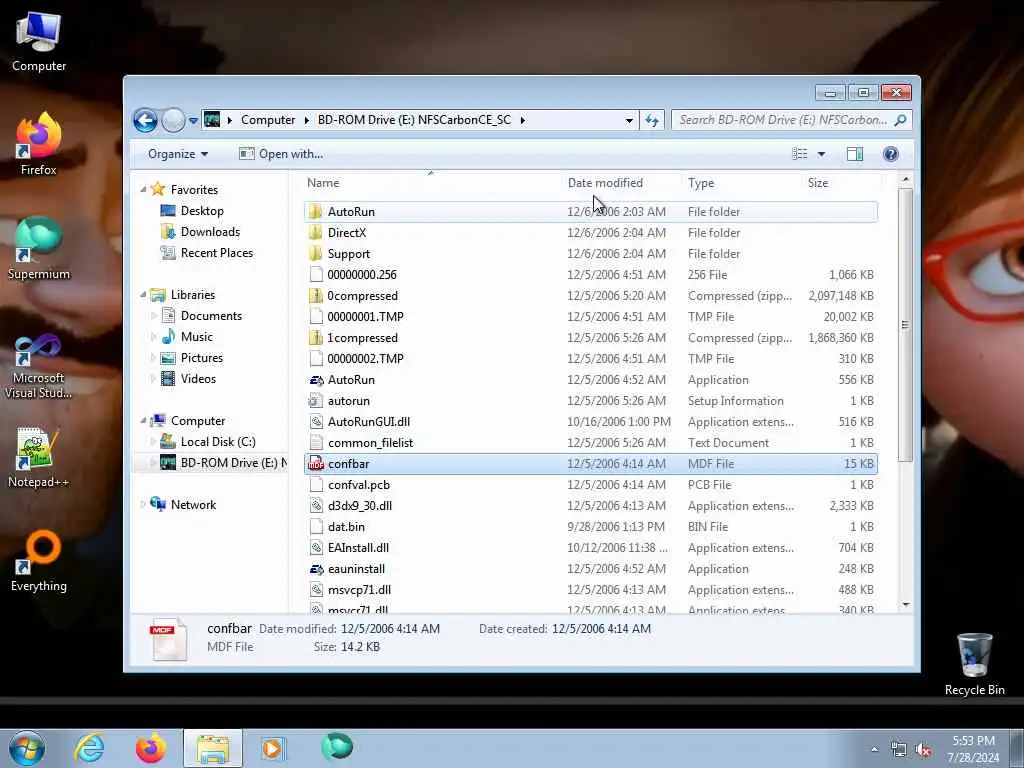Sort files by the Name column header
The width and height of the screenshot is (1024, 768).
[x=431, y=183]
